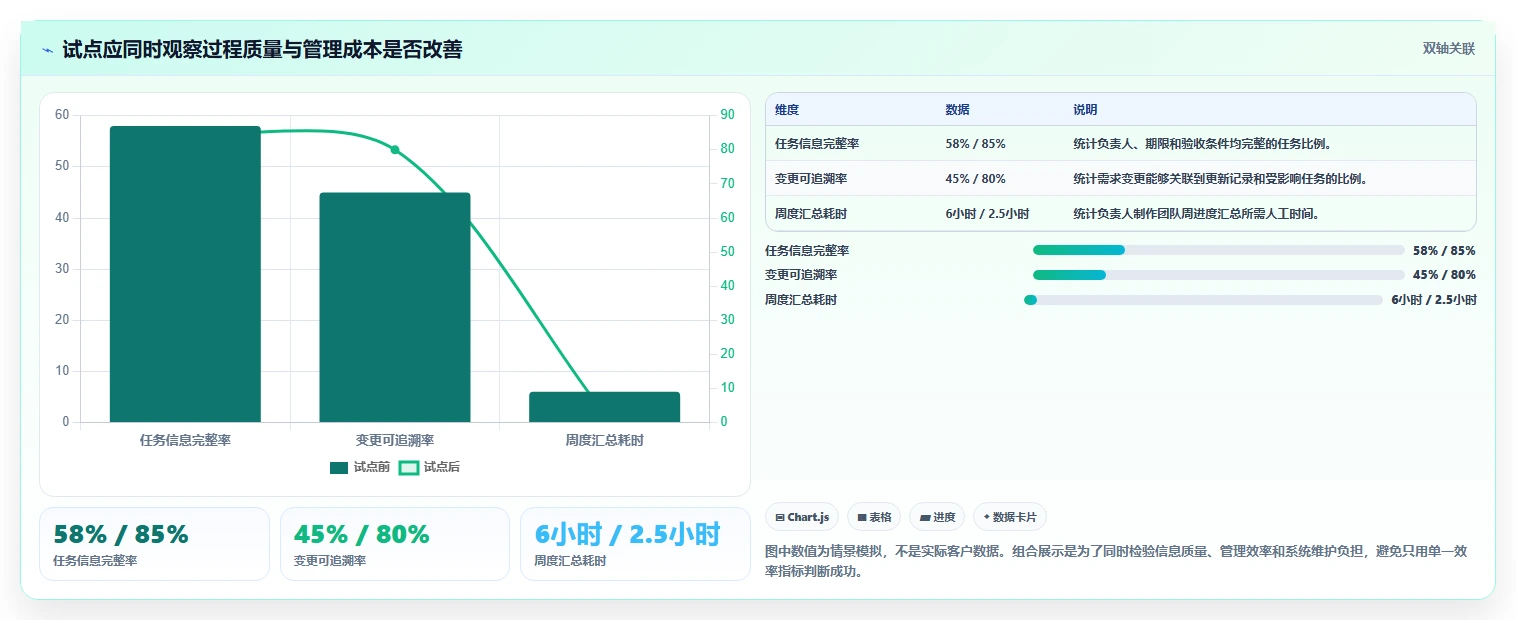Click the right axis value 90

coord(727,115)
